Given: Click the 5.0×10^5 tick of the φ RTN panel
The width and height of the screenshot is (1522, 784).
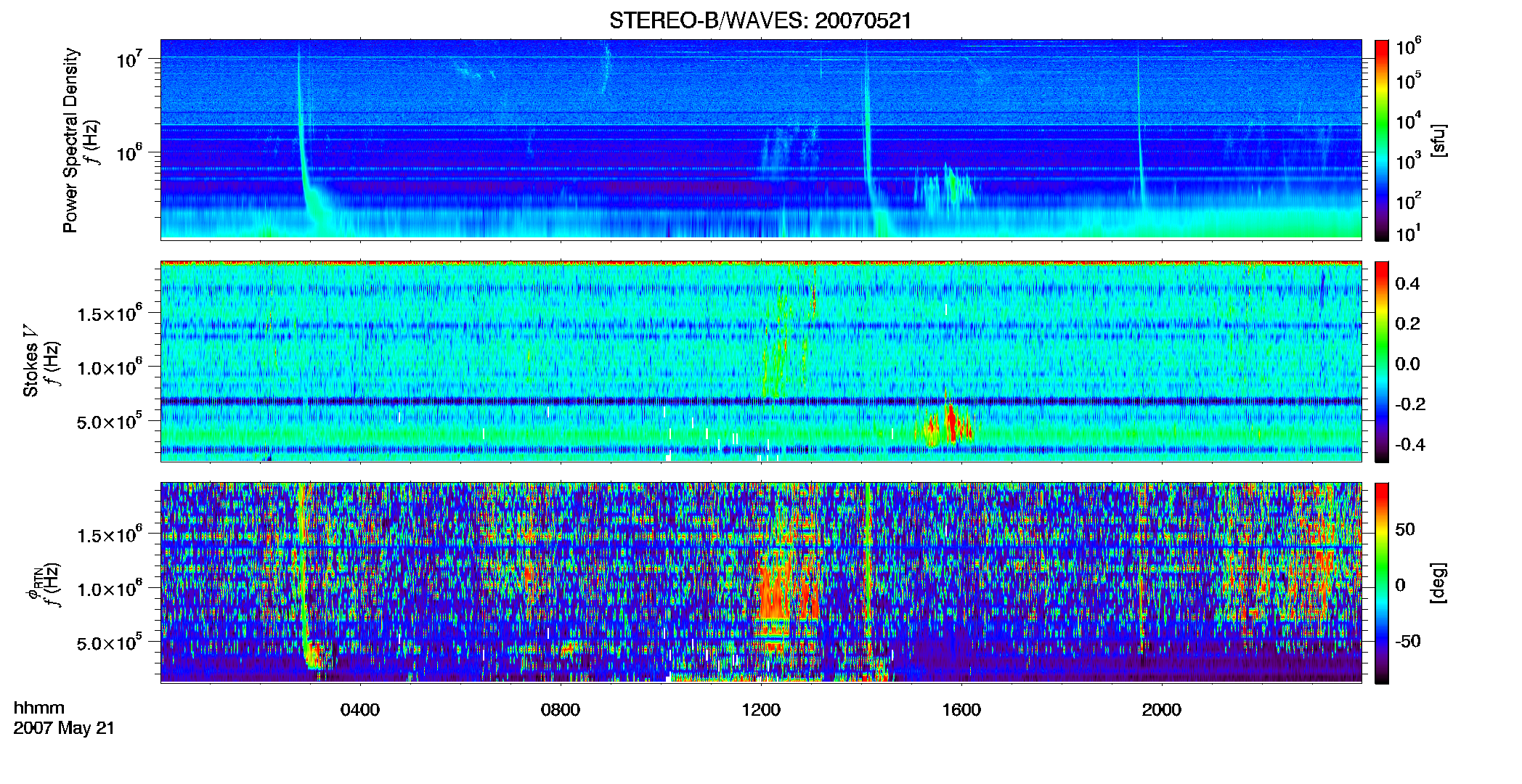Looking at the screenshot, I should pos(110,642).
